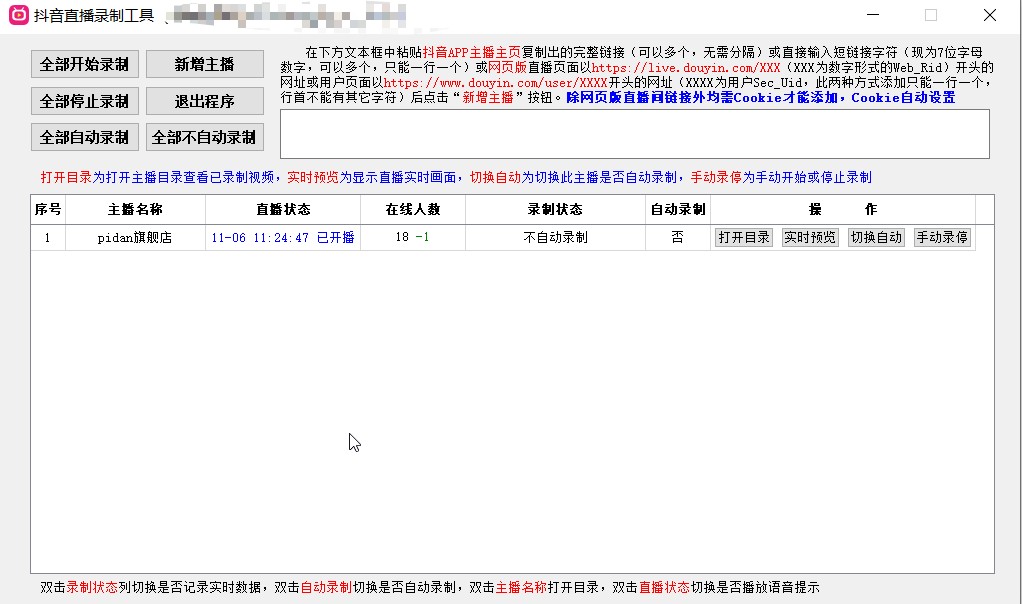Minimize the 抖音直播录制工具 window
This screenshot has width=1022, height=604.
[873, 15]
